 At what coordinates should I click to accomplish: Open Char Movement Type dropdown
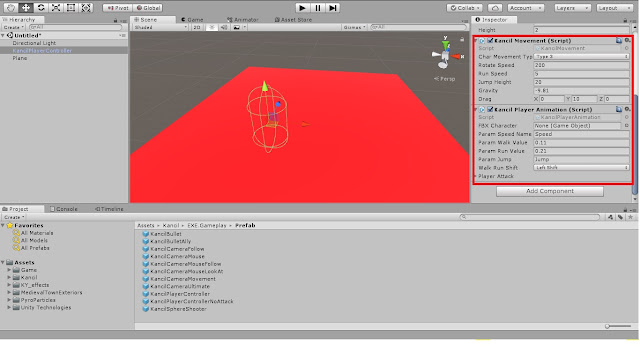581,57
